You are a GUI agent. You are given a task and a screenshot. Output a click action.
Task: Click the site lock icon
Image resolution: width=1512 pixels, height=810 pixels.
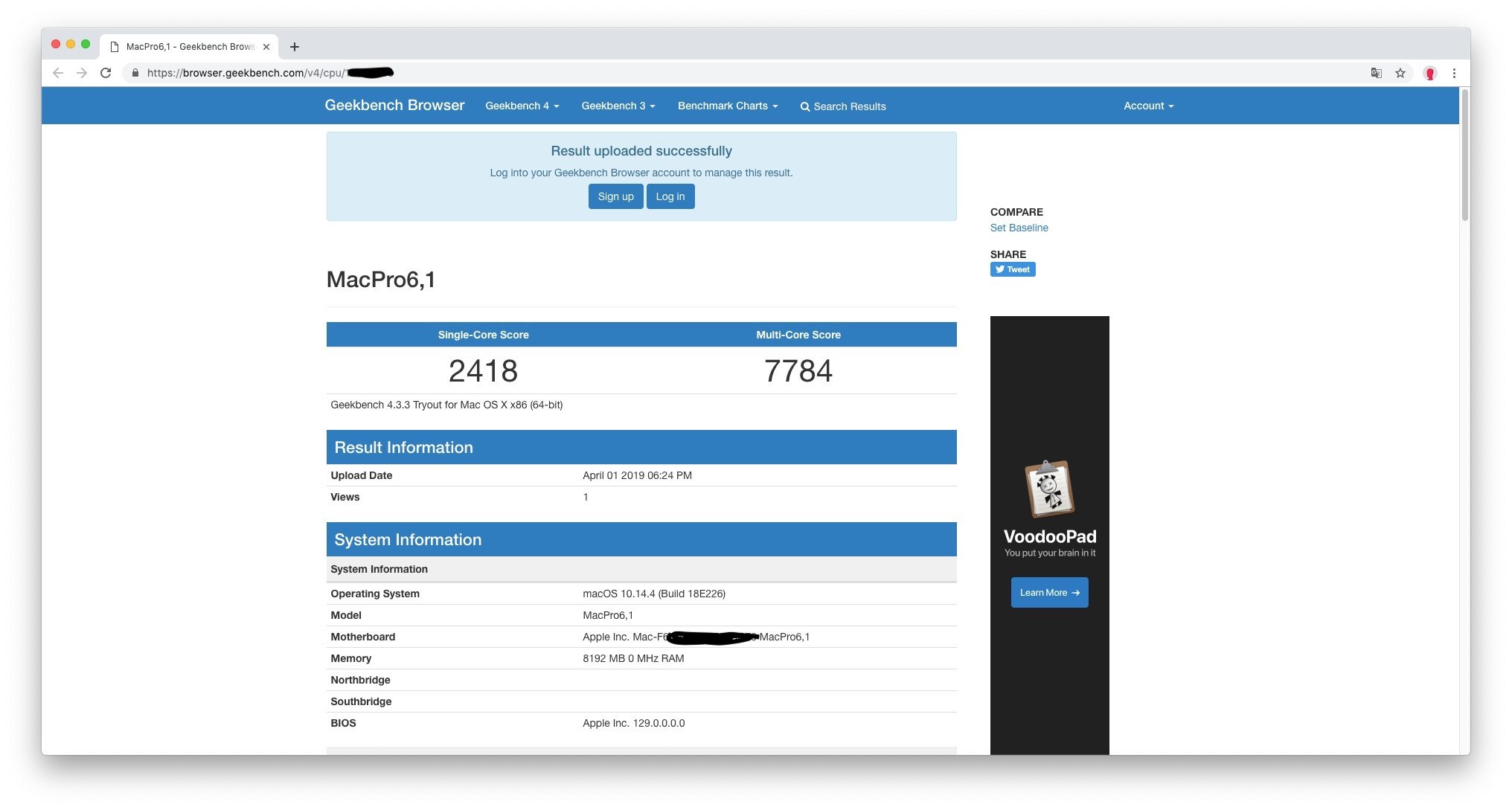pyautogui.click(x=135, y=73)
